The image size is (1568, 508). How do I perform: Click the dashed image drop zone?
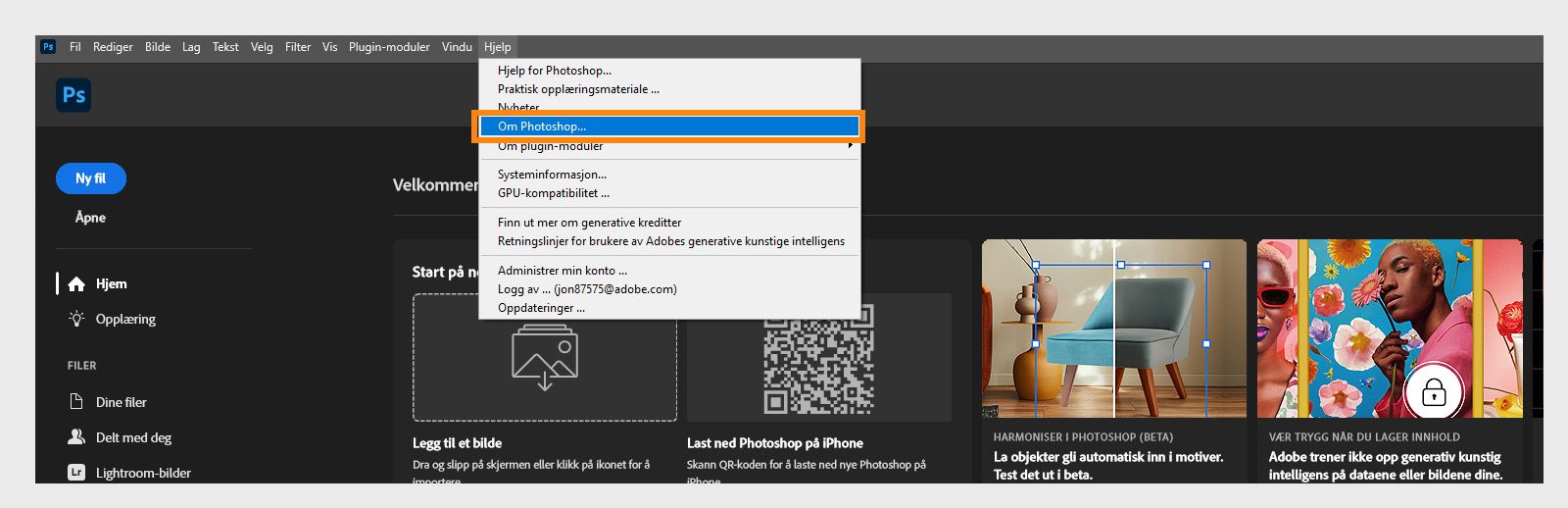click(x=545, y=358)
